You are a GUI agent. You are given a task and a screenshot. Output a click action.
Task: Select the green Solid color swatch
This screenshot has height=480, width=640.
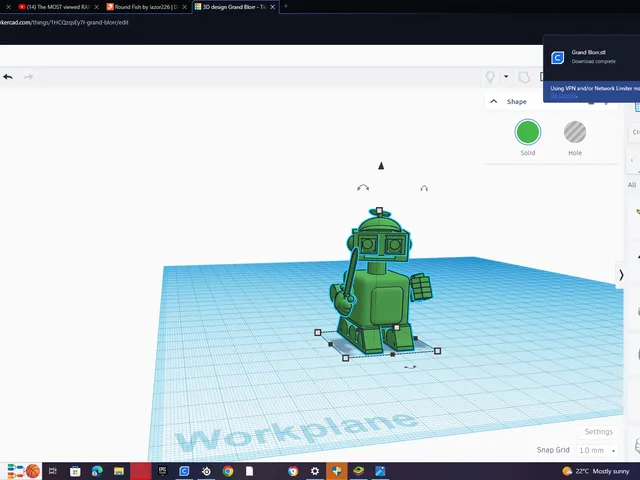click(x=528, y=132)
